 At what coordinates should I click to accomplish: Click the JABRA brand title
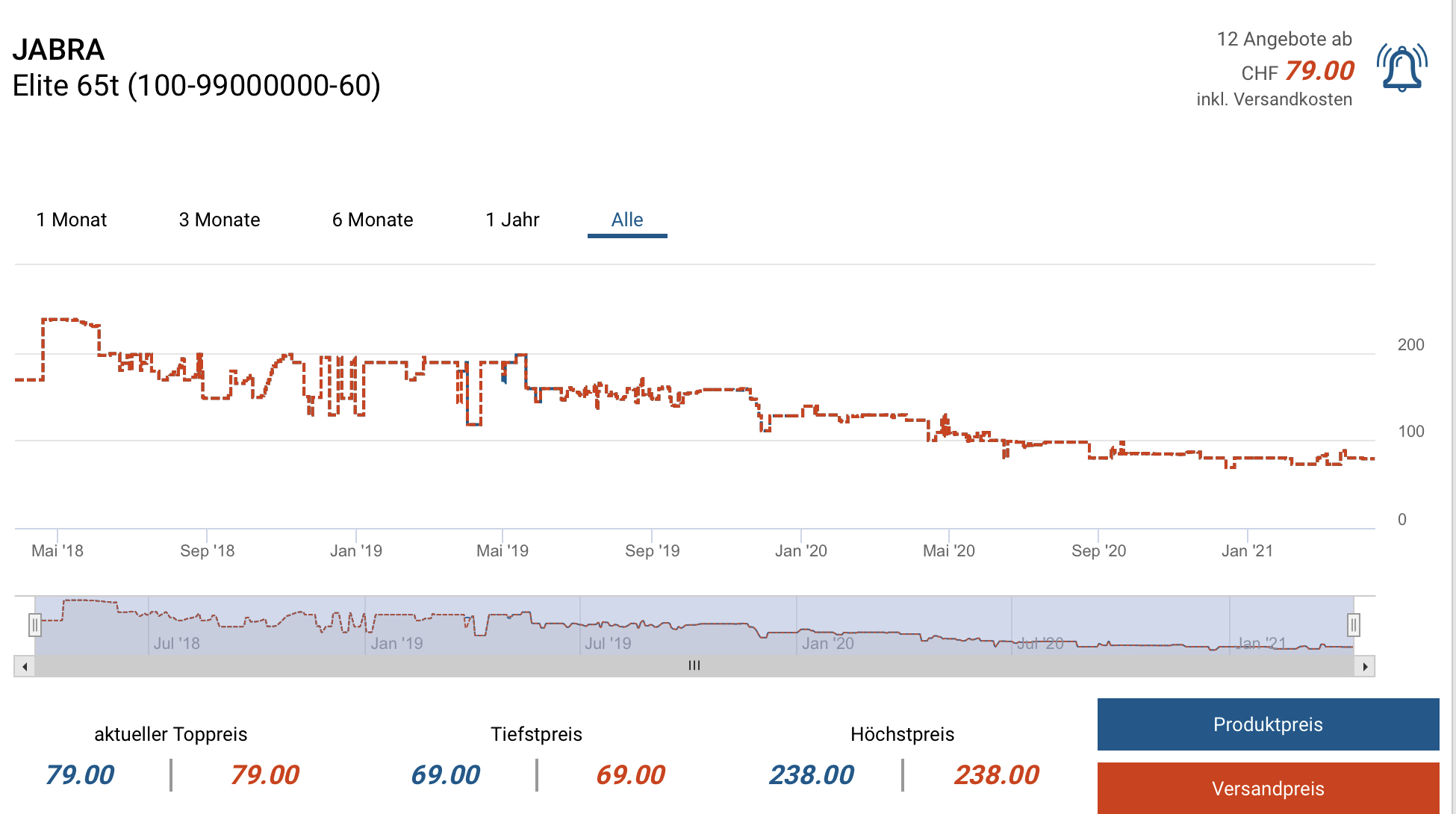pyautogui.click(x=58, y=50)
